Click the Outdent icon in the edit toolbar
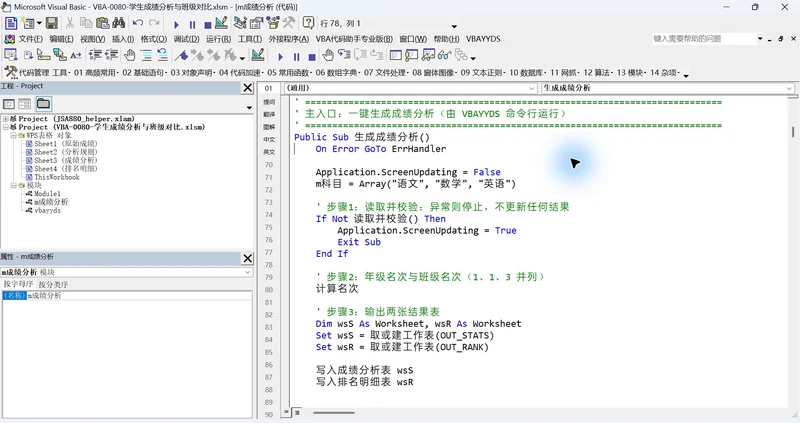This screenshot has height=423, width=800. (111, 55)
